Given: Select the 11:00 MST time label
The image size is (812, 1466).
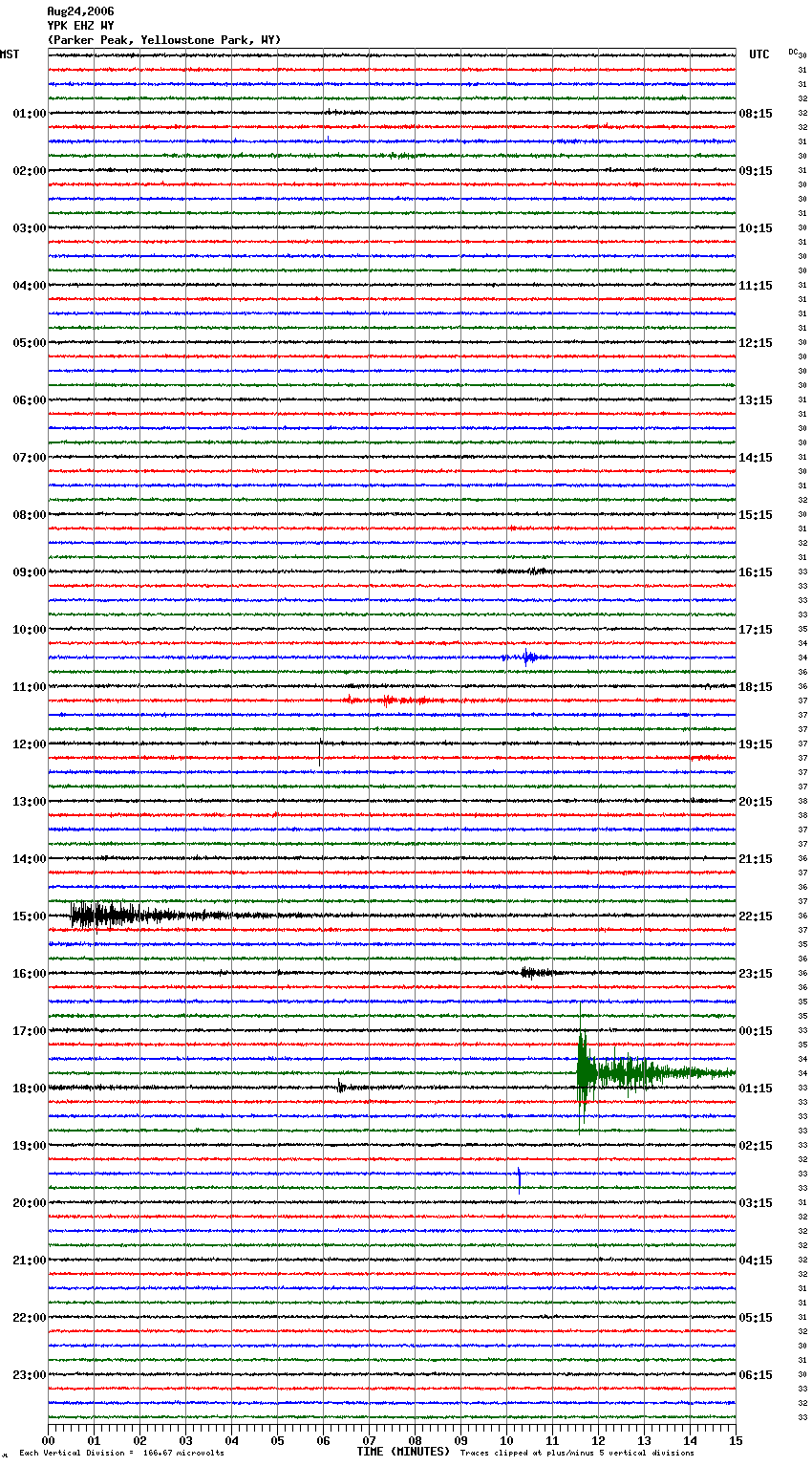Looking at the screenshot, I should [29, 687].
